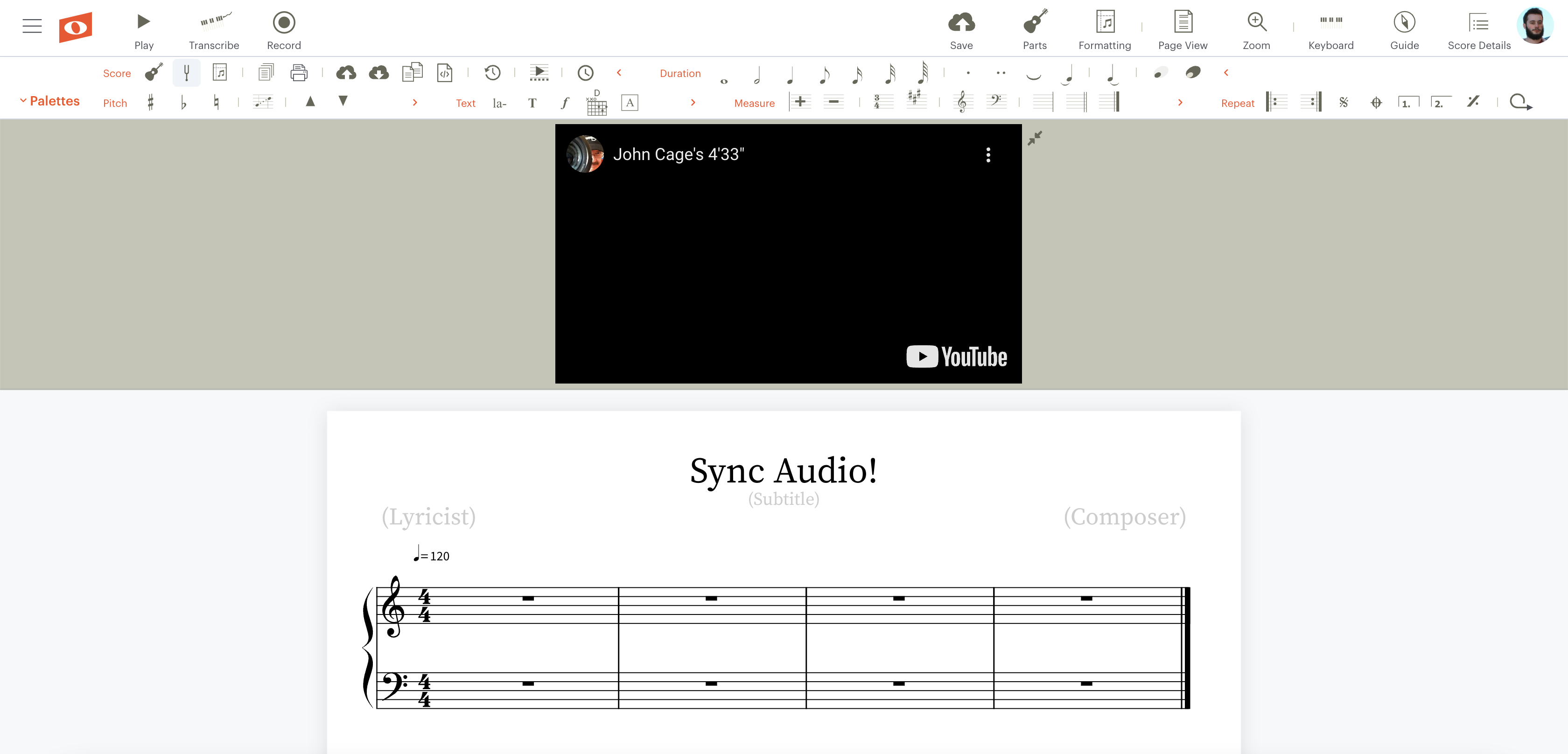Save the score to cloud
This screenshot has width=1568, height=754.
click(x=961, y=30)
